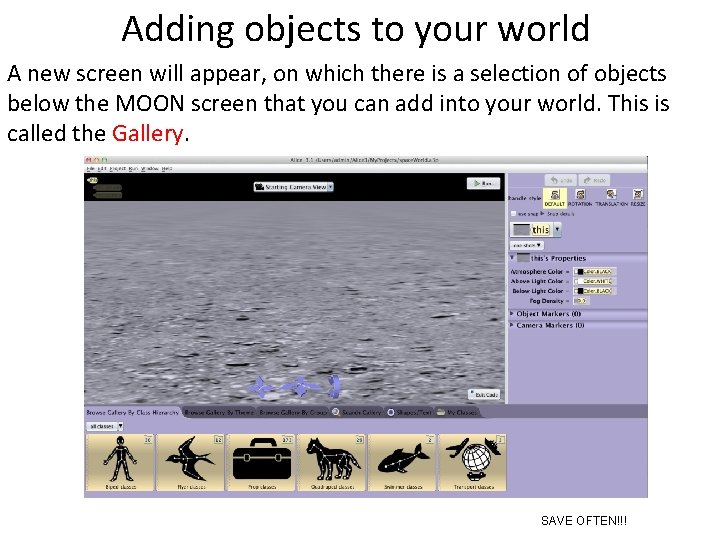The image size is (720, 540).
Task: Open the Edit menu
Action: pos(101,169)
